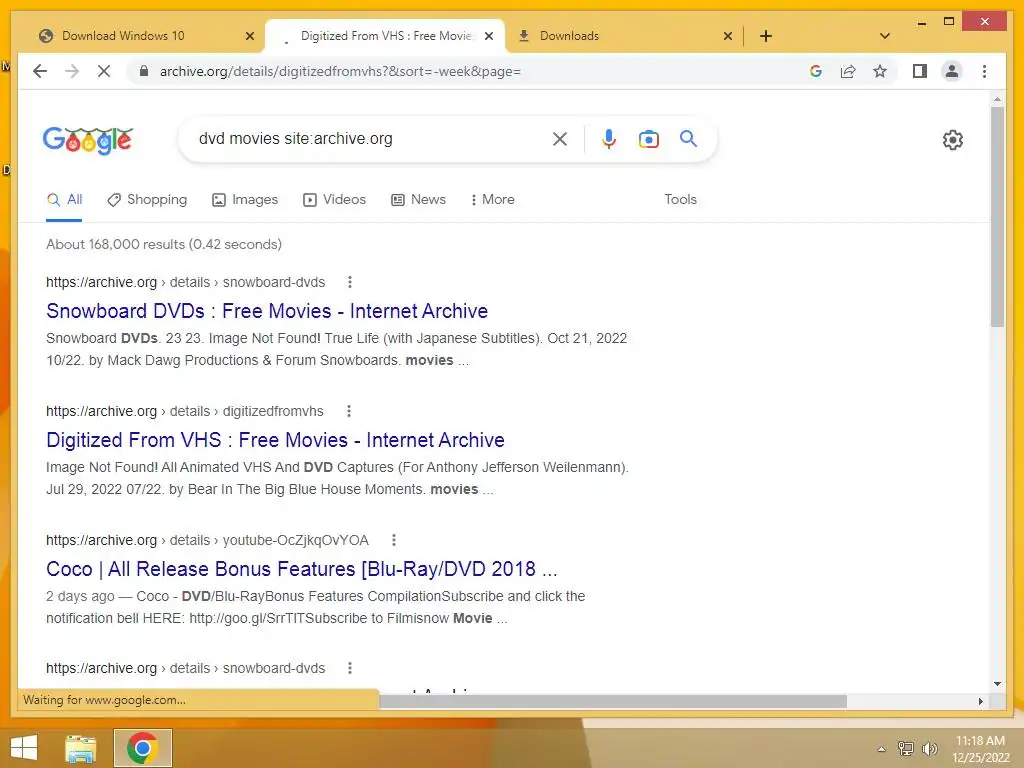
Task: Click the archive.org snowboard-dvds breadcrumb of the first result
Action: pos(185,282)
